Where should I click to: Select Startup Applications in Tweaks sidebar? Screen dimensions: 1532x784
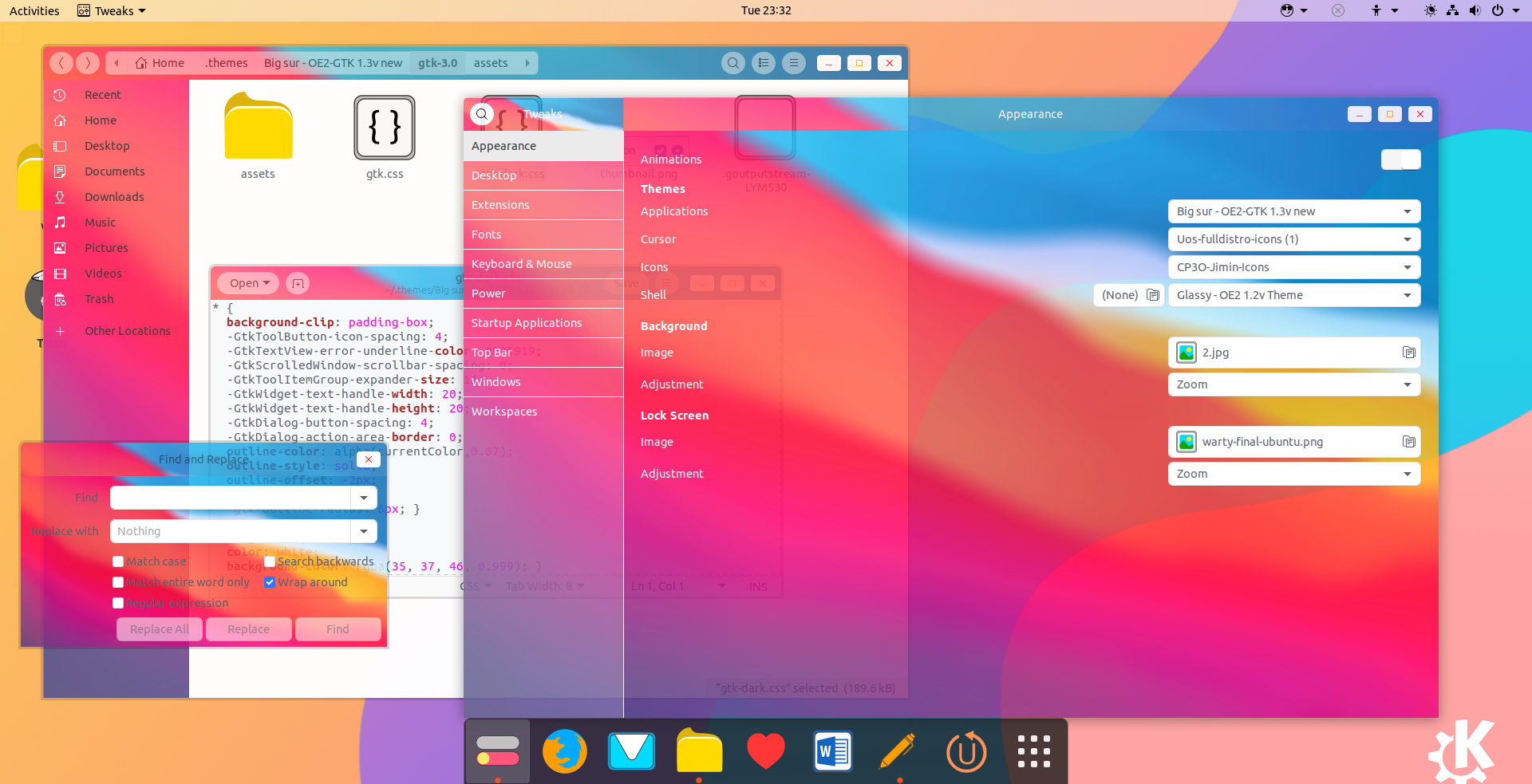(x=543, y=323)
